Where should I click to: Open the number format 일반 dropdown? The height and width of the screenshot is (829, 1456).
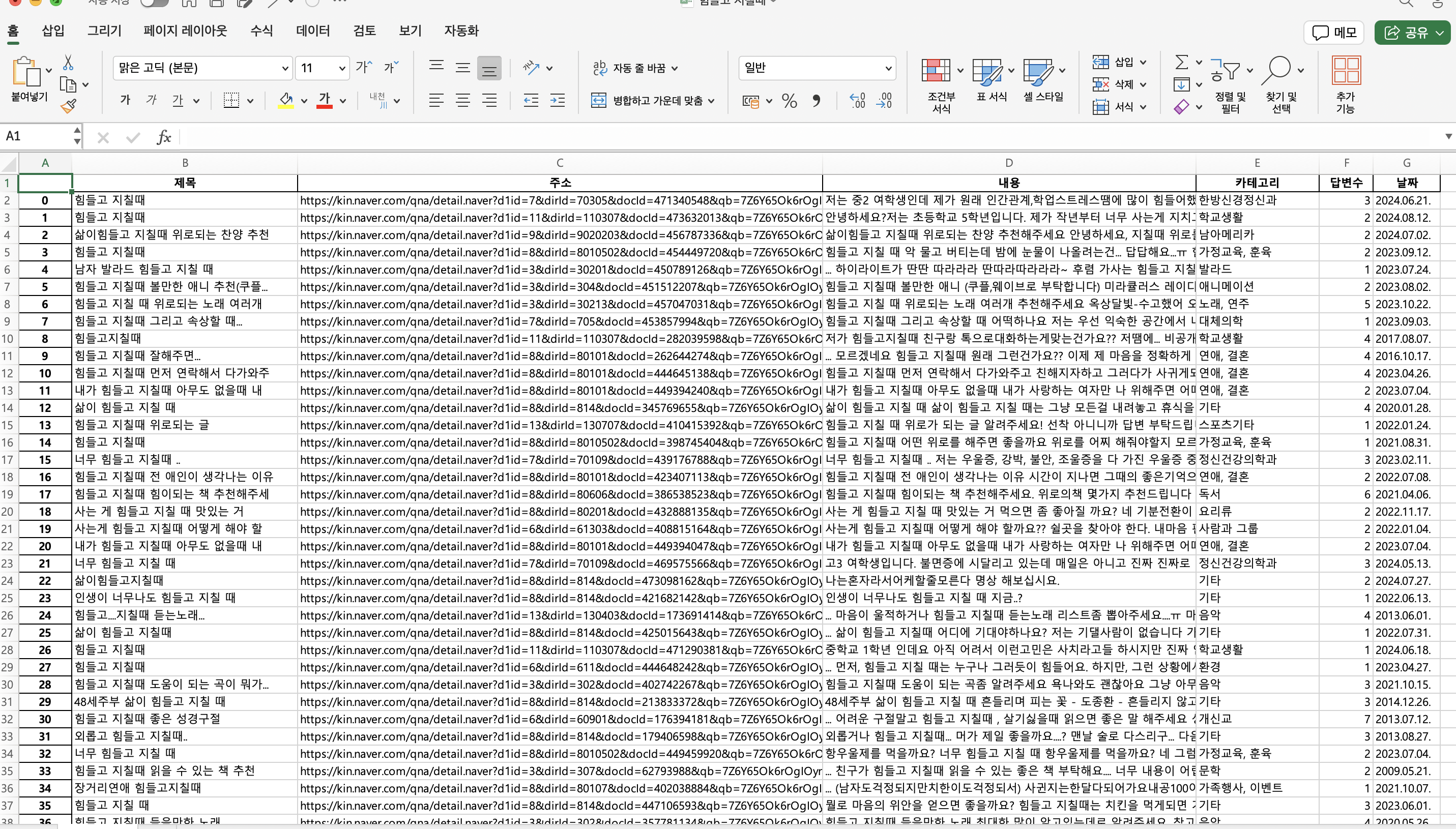point(887,68)
